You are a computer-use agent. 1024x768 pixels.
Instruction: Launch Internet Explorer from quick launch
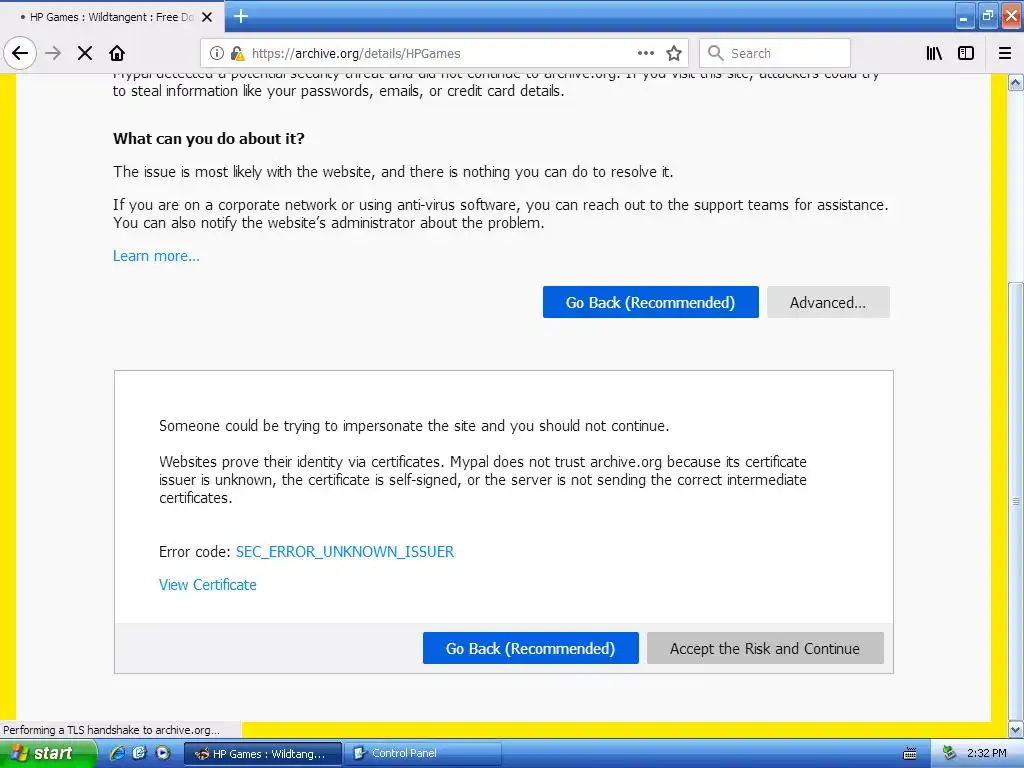click(117, 753)
